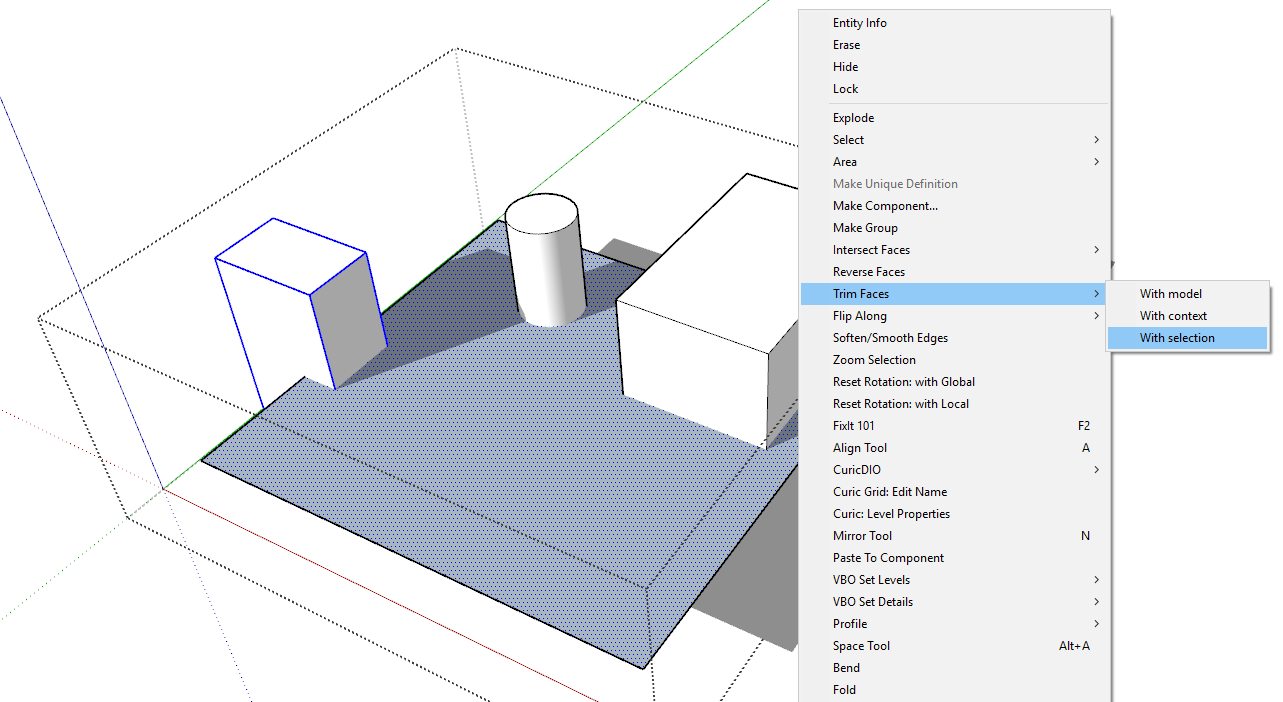Explode the selected geometry
The image size is (1283, 702).
[x=853, y=118]
